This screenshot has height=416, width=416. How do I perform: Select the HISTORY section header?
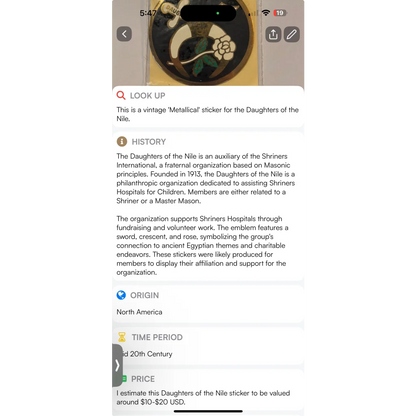click(x=149, y=142)
